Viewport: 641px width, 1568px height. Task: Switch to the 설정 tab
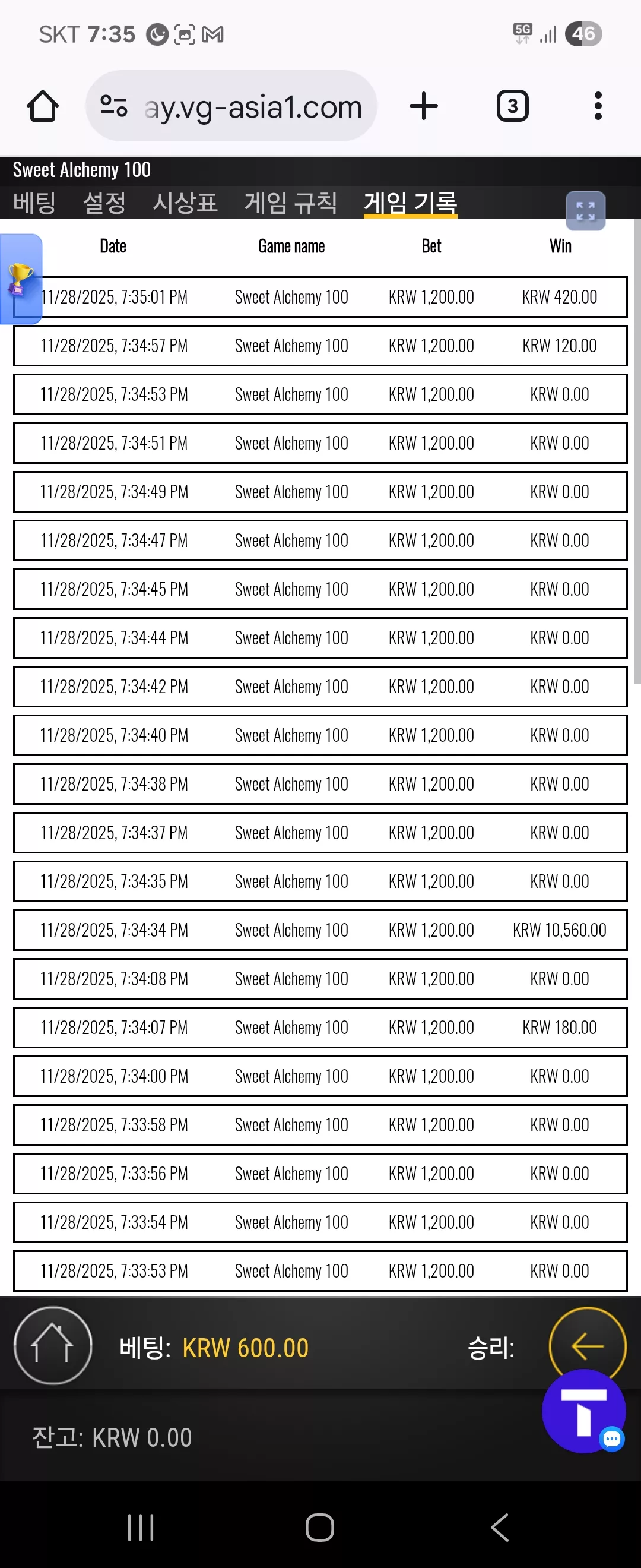point(104,203)
